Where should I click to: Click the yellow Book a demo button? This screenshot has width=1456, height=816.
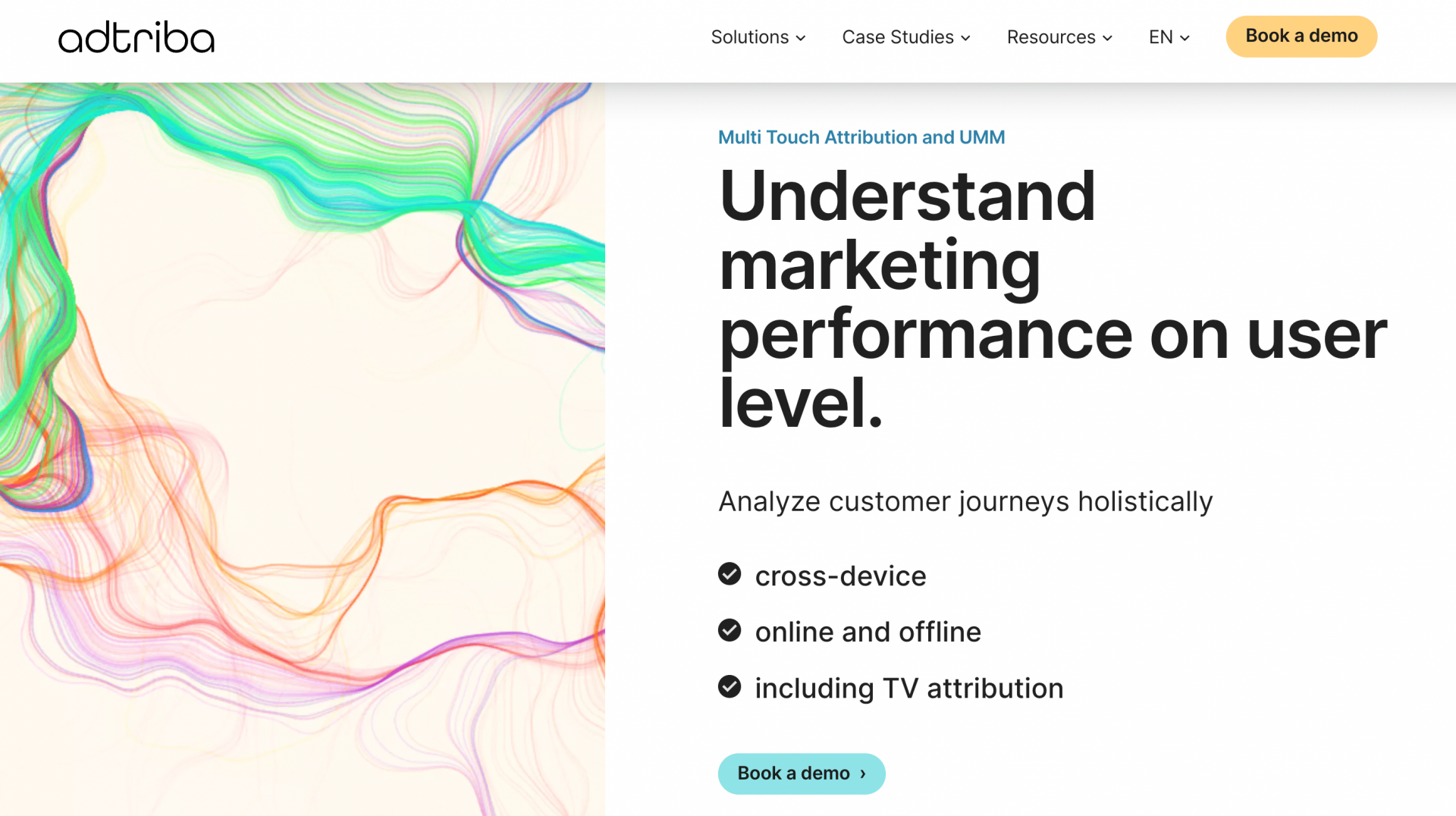1301,36
